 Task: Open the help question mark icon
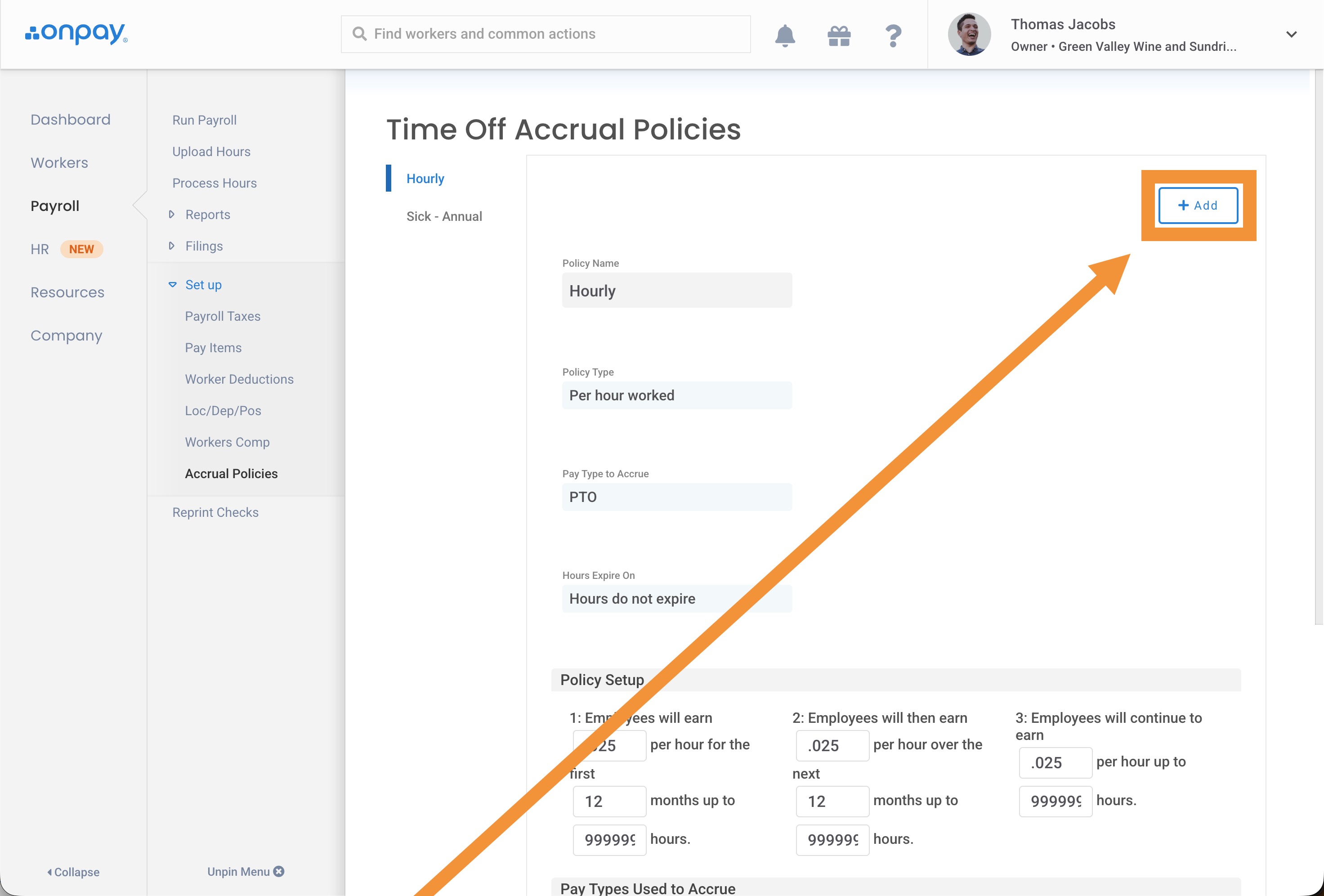[x=893, y=36]
